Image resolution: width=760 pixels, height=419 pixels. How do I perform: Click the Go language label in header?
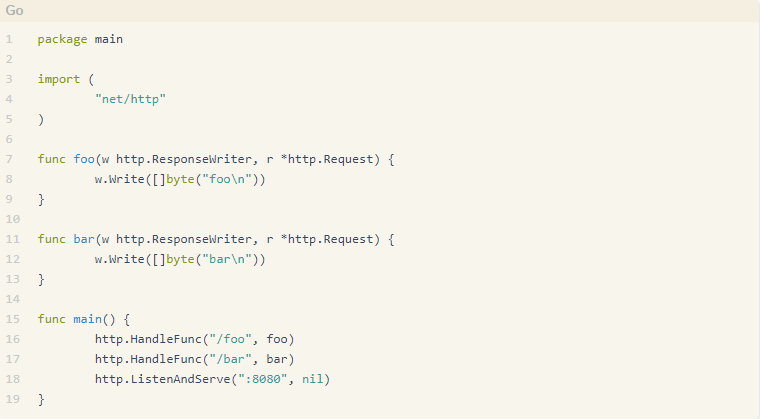(15, 10)
